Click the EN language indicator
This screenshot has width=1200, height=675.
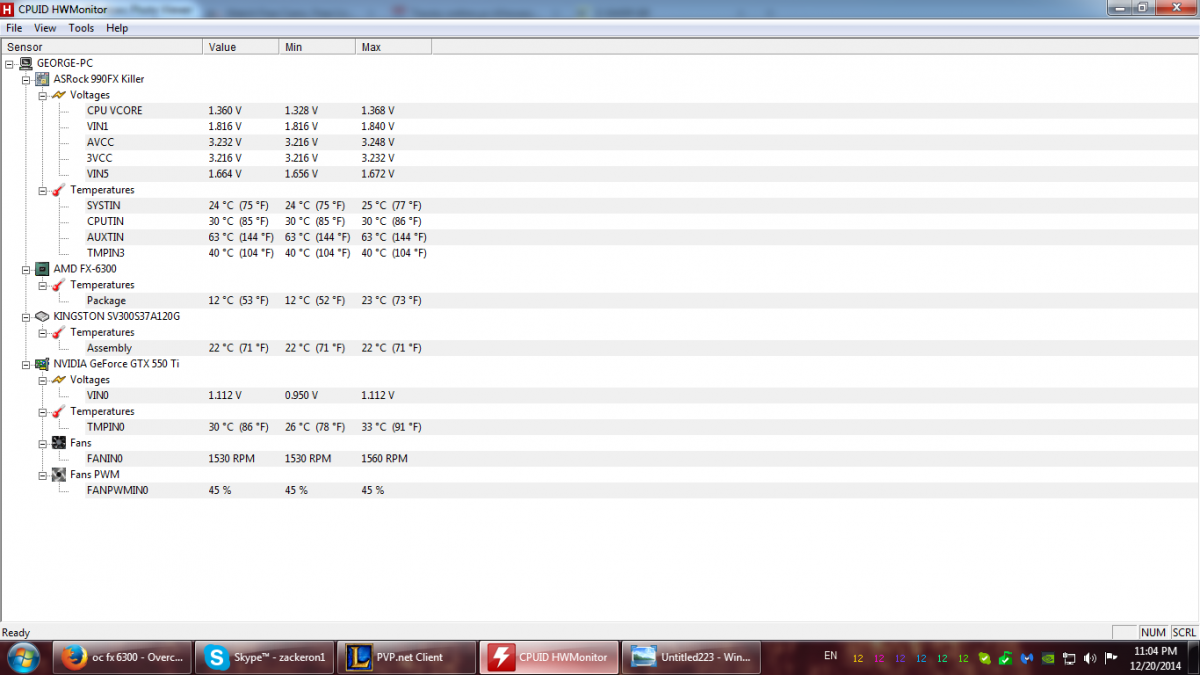(x=831, y=656)
